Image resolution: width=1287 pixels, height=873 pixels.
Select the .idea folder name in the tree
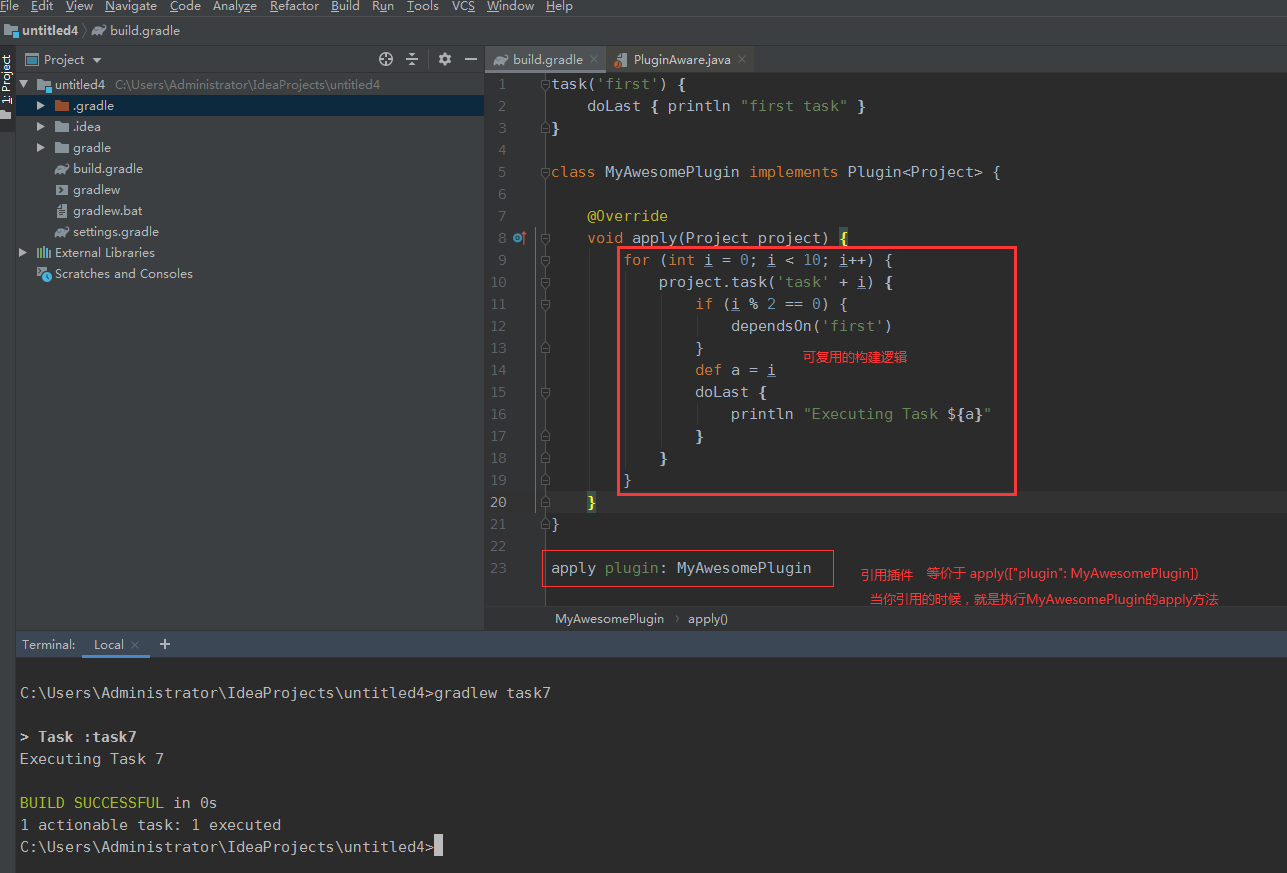[x=86, y=127]
